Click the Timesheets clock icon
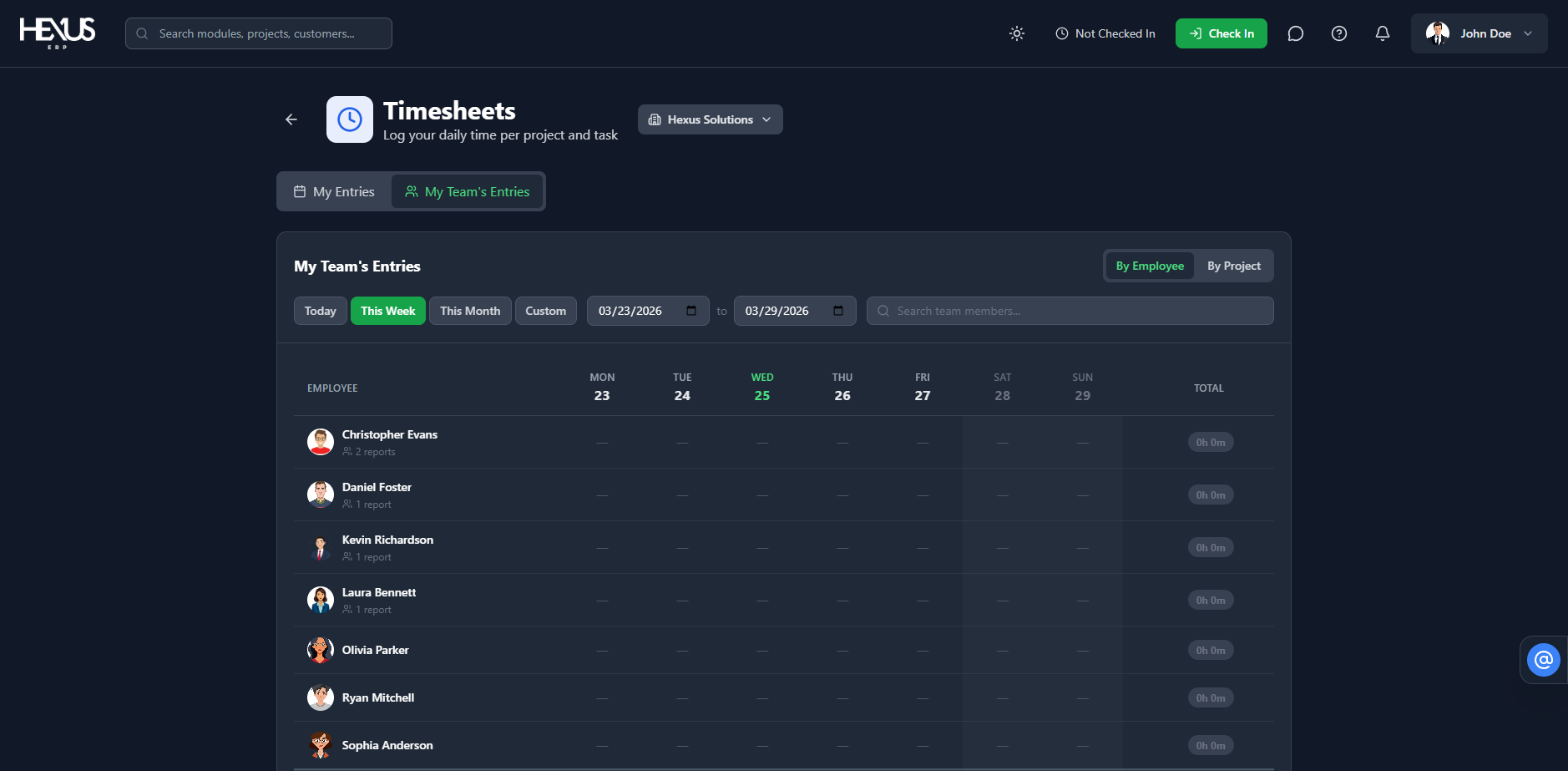 click(350, 119)
